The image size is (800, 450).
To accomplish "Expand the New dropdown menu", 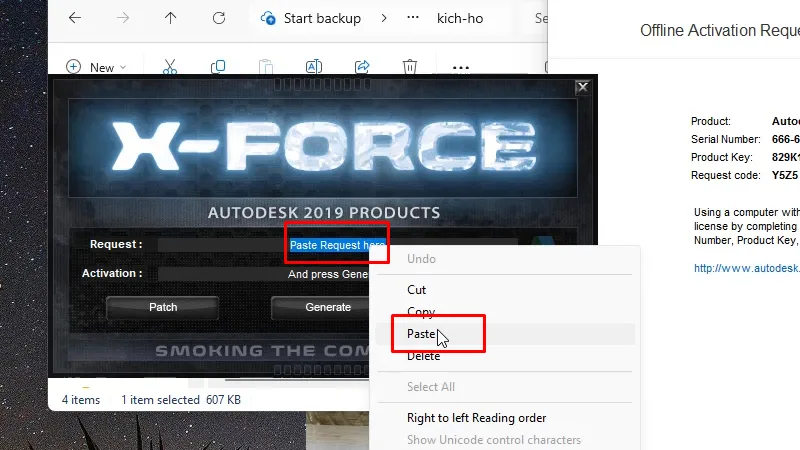I will pos(97,67).
